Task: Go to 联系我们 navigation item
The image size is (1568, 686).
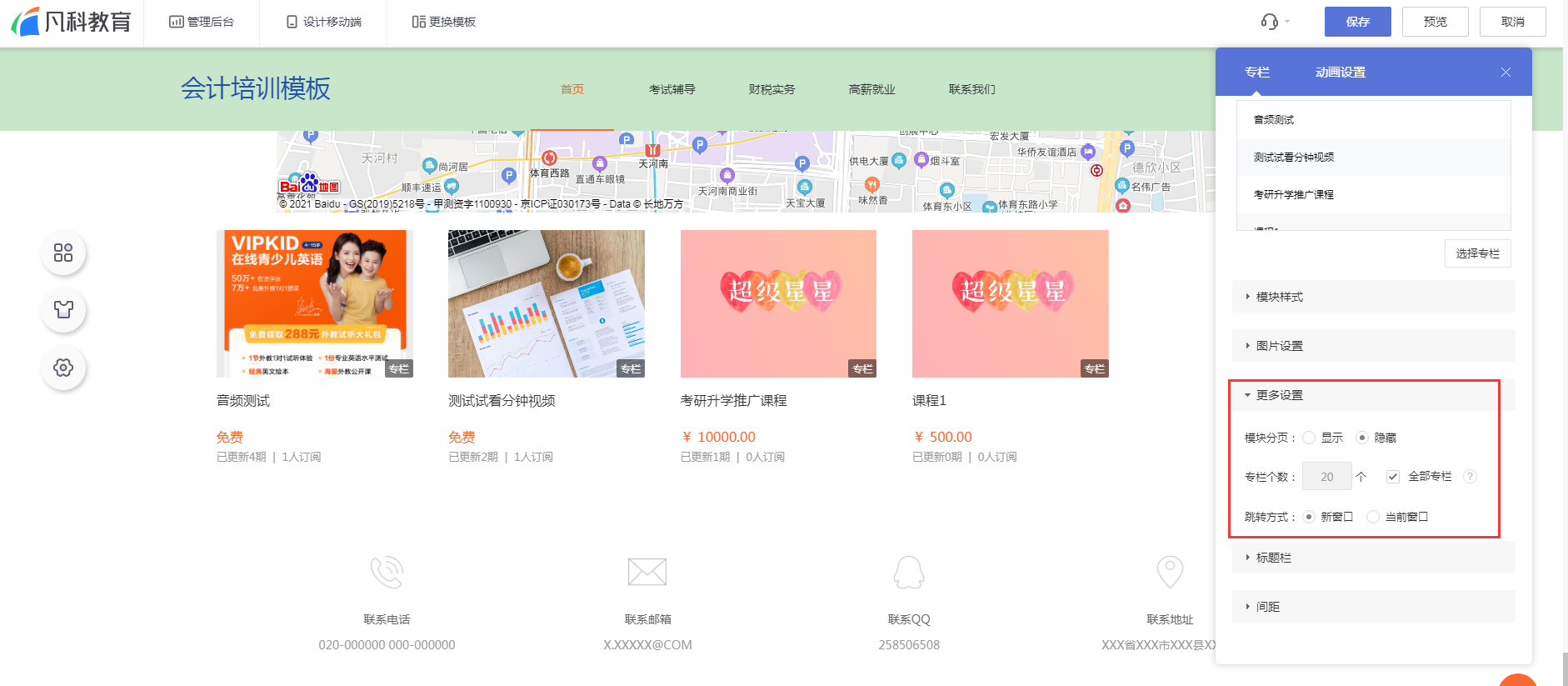Action: (x=972, y=89)
